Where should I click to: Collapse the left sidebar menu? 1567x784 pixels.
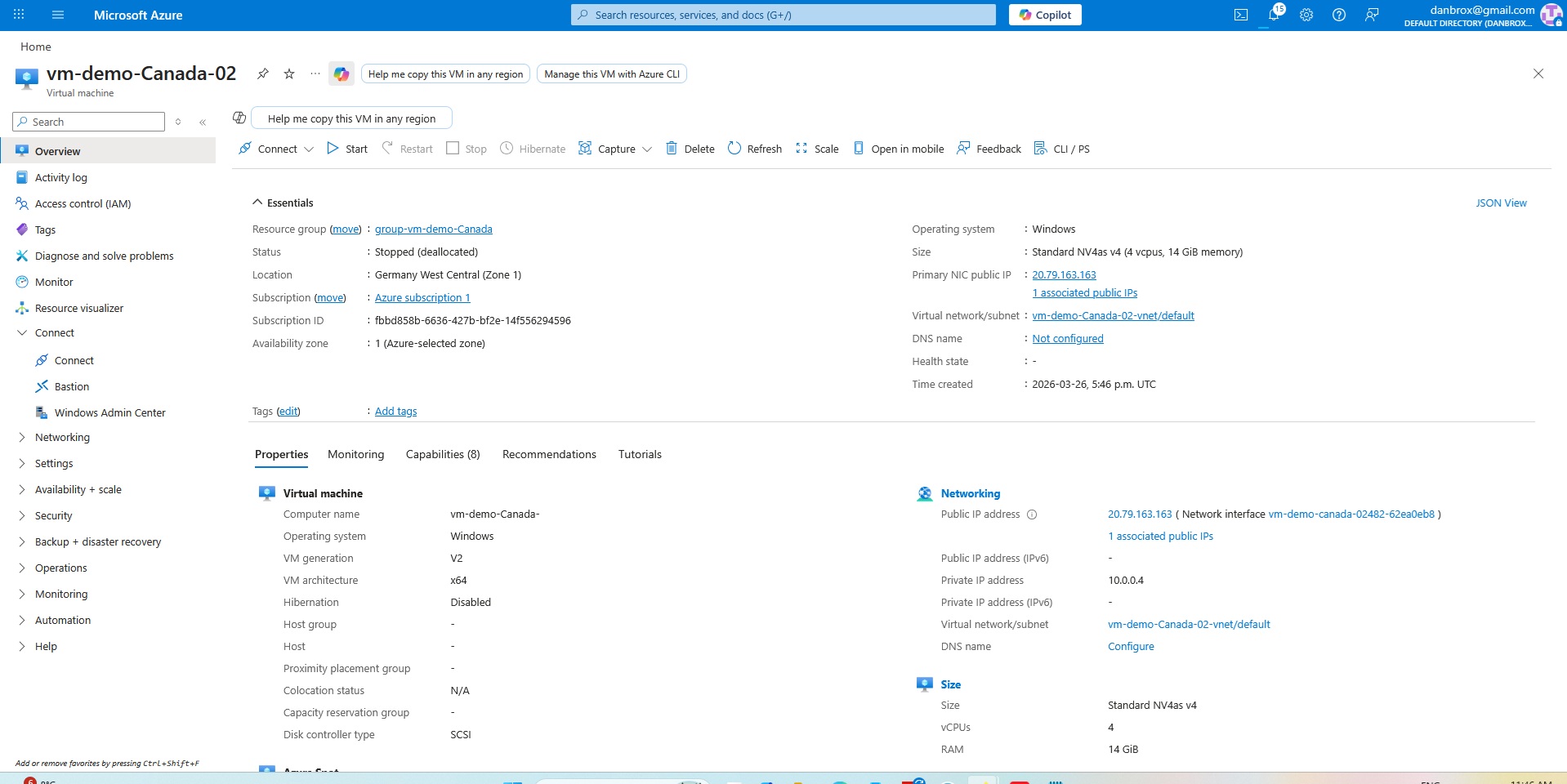coord(203,122)
